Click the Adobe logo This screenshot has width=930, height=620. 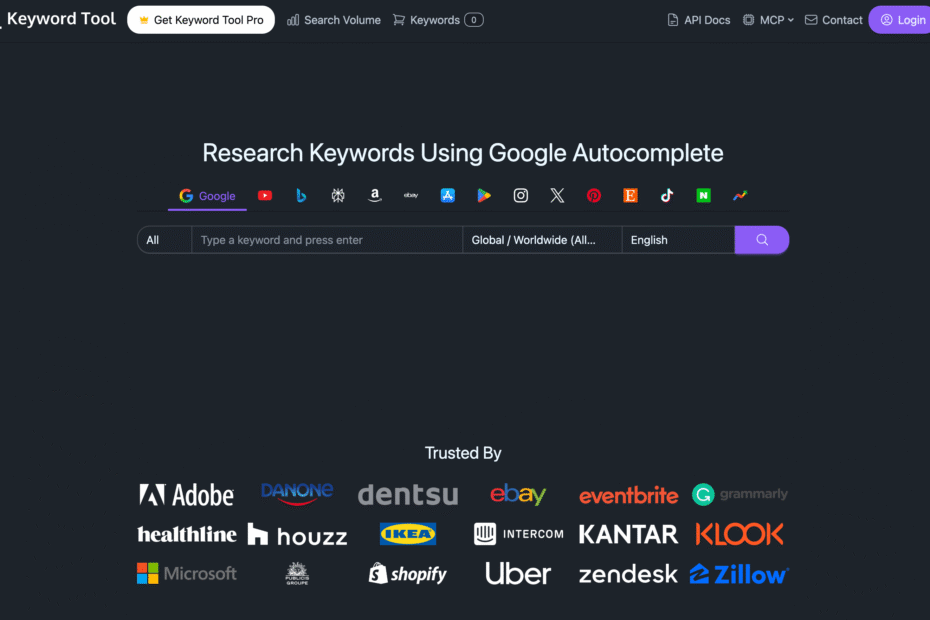(x=186, y=495)
